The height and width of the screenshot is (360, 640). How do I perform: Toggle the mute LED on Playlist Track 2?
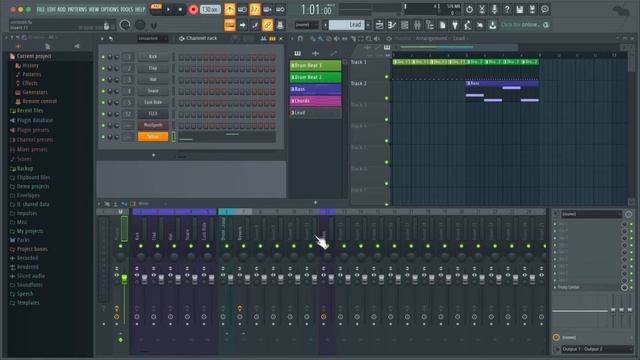pos(387,98)
